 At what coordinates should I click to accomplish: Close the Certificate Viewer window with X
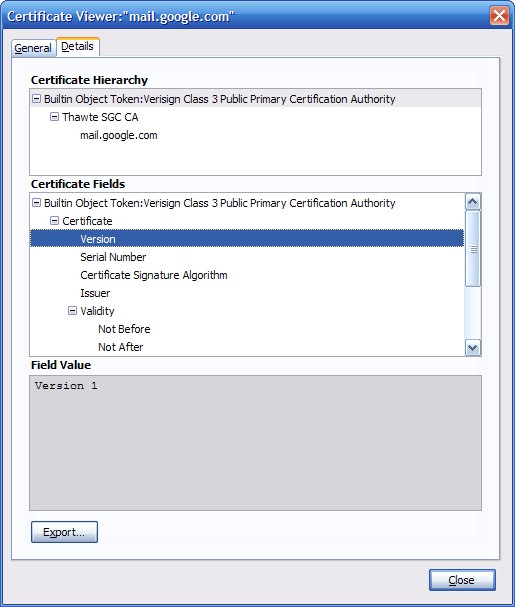499,15
